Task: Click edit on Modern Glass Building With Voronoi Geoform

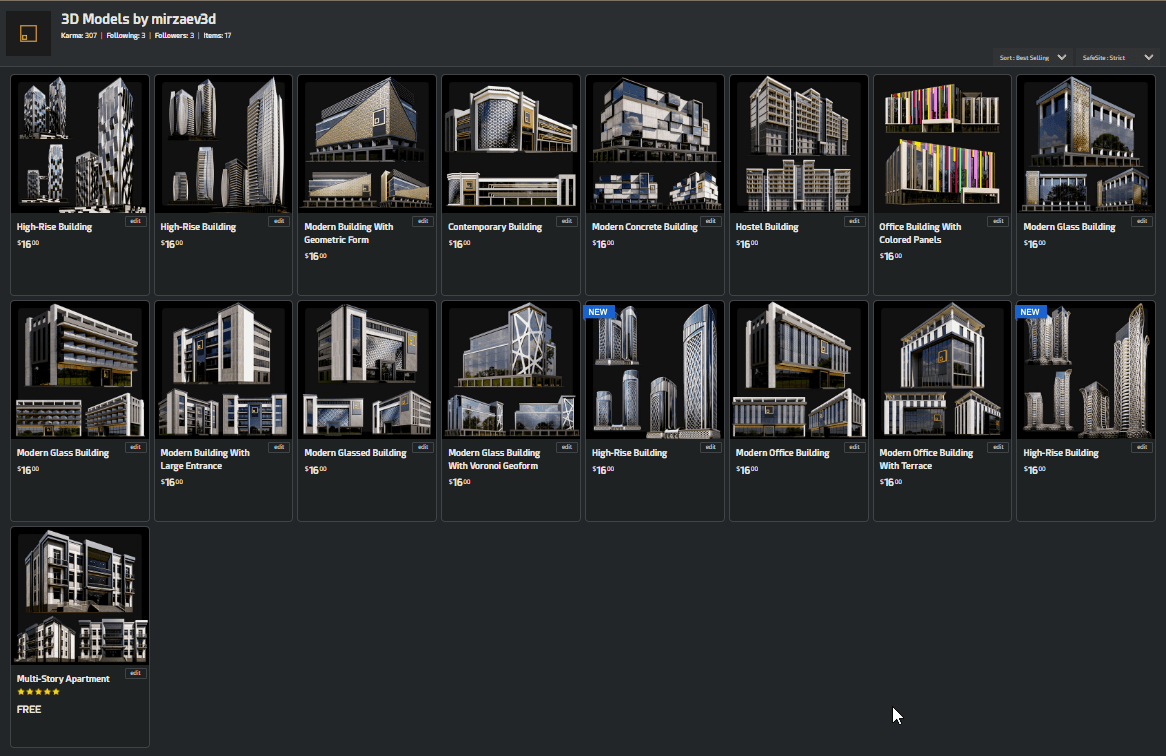Action: (567, 447)
